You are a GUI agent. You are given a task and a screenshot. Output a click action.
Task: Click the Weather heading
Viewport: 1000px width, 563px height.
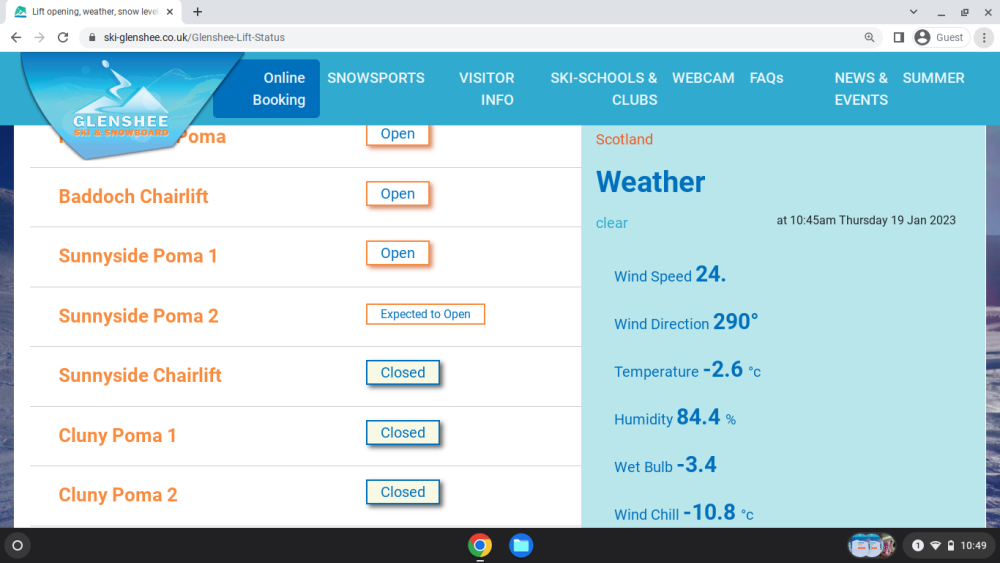click(x=651, y=182)
